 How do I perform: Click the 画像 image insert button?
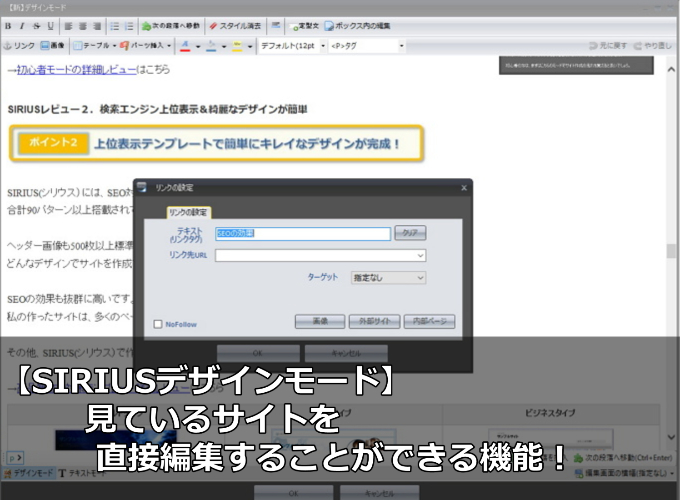pos(52,46)
